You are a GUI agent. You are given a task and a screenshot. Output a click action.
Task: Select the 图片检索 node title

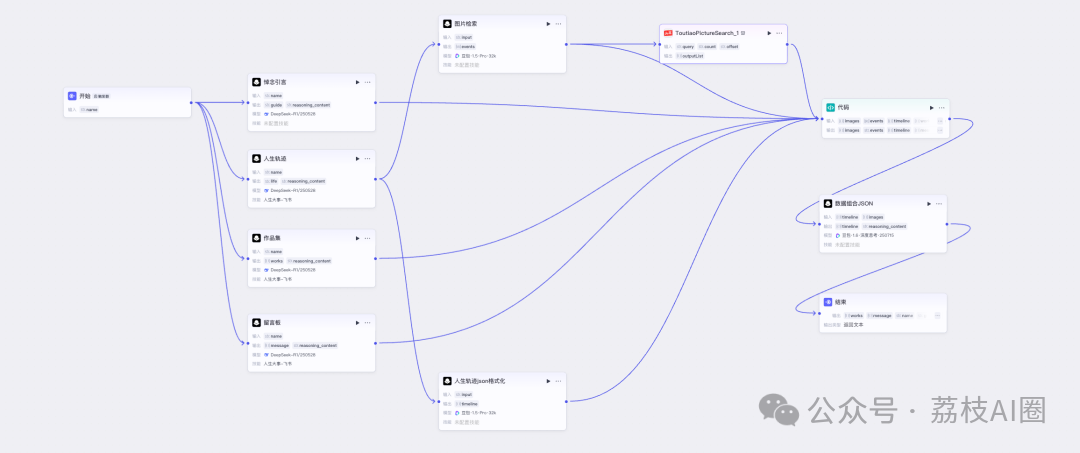(466, 23)
